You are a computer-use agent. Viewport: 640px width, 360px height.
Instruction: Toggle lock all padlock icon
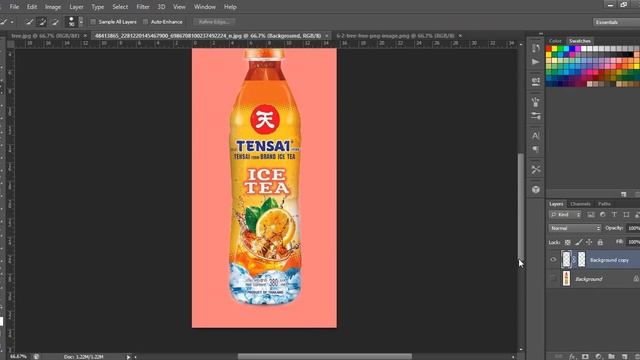tap(600, 242)
